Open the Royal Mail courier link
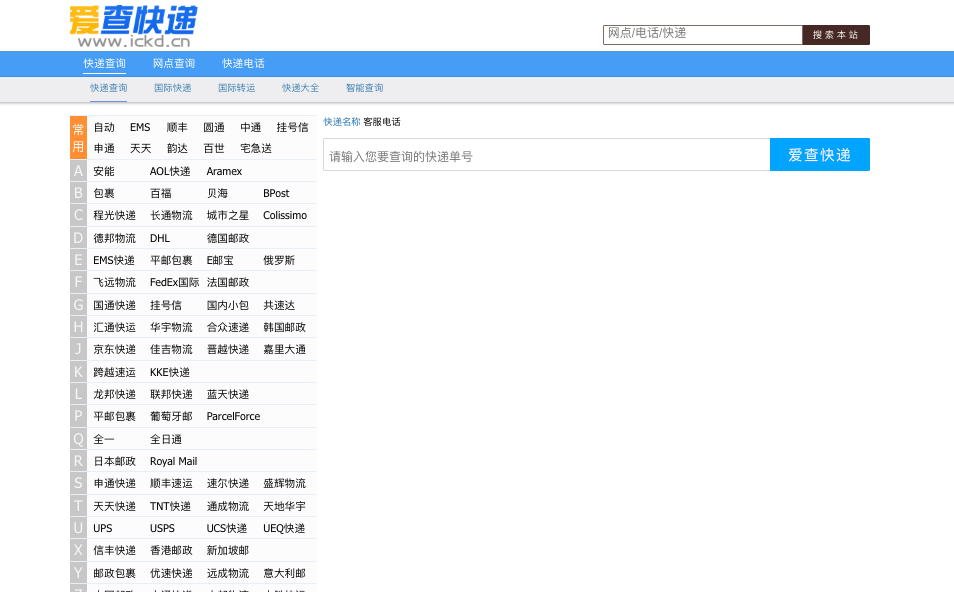This screenshot has width=954, height=592. coord(173,461)
